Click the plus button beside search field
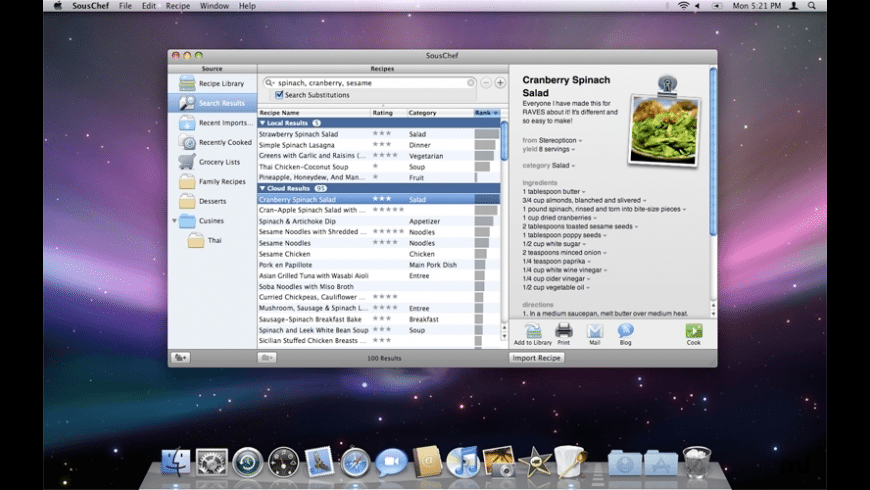Screen dimensions: 870x490 point(500,83)
